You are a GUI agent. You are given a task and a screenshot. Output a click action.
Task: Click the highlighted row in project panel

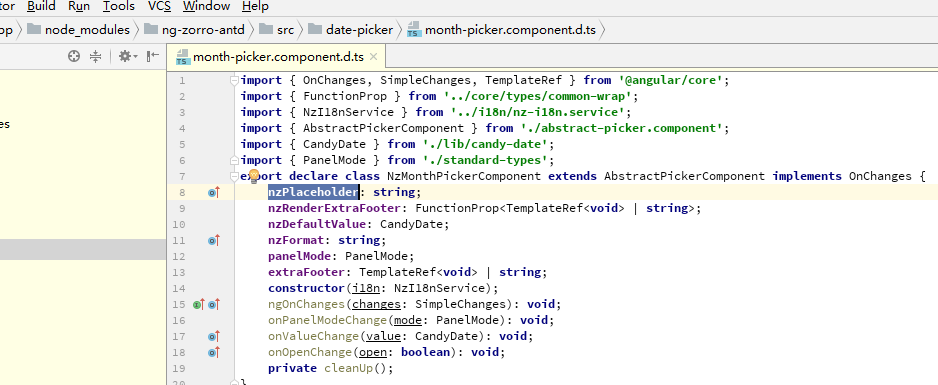pyautogui.click(x=83, y=250)
